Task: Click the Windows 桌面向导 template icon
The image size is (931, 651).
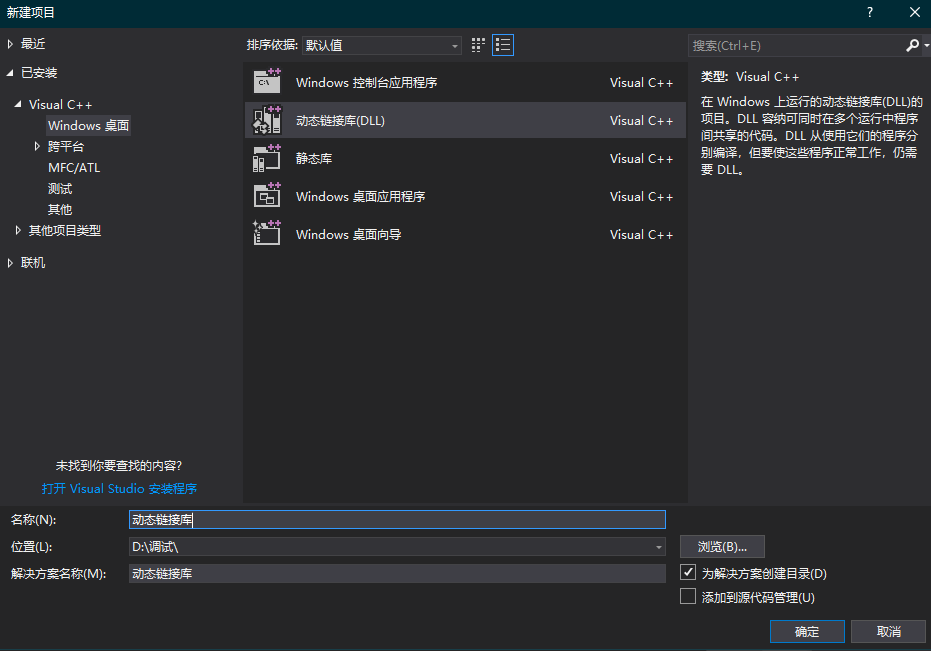Action: (267, 234)
